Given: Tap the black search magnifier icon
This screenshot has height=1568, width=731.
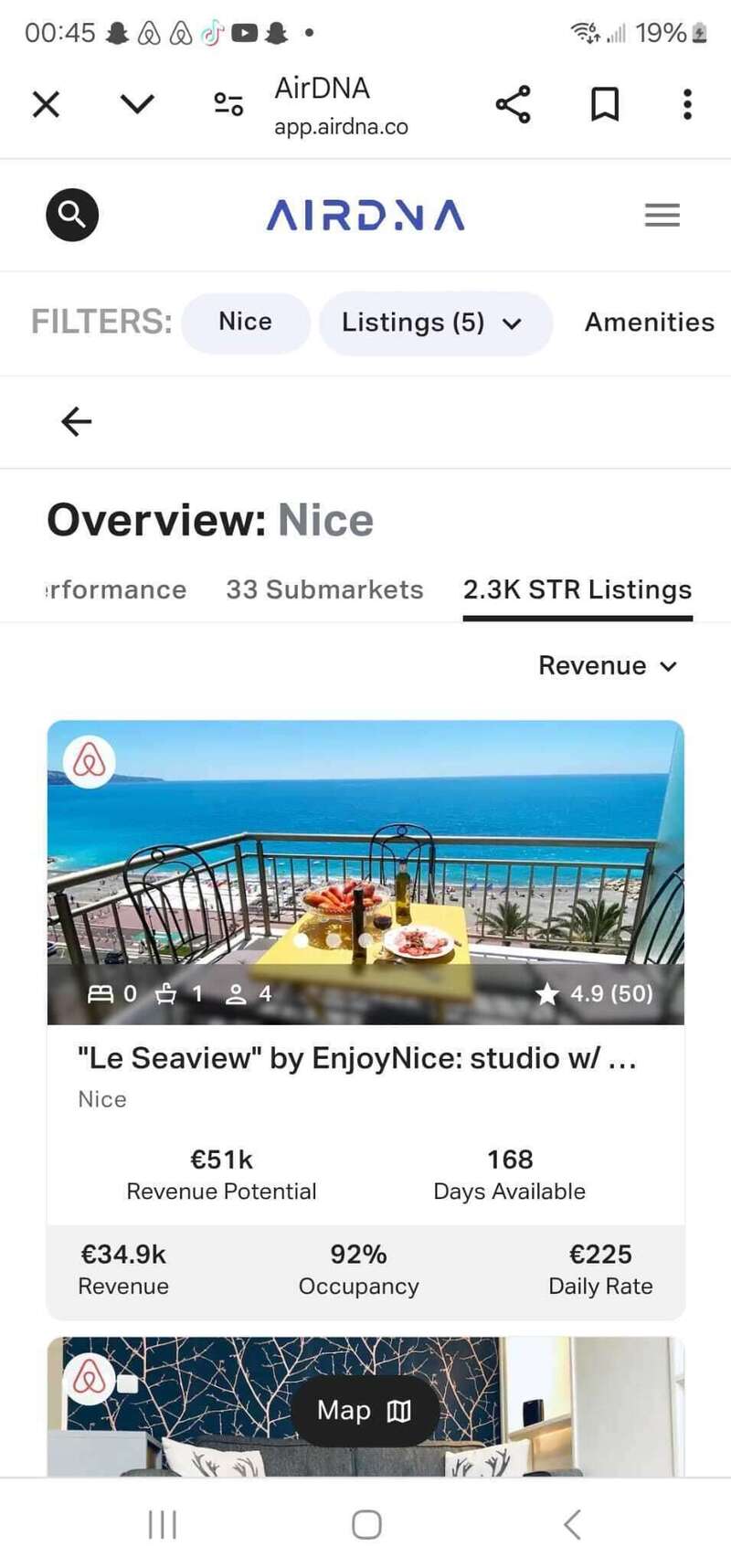Looking at the screenshot, I should tap(72, 215).
